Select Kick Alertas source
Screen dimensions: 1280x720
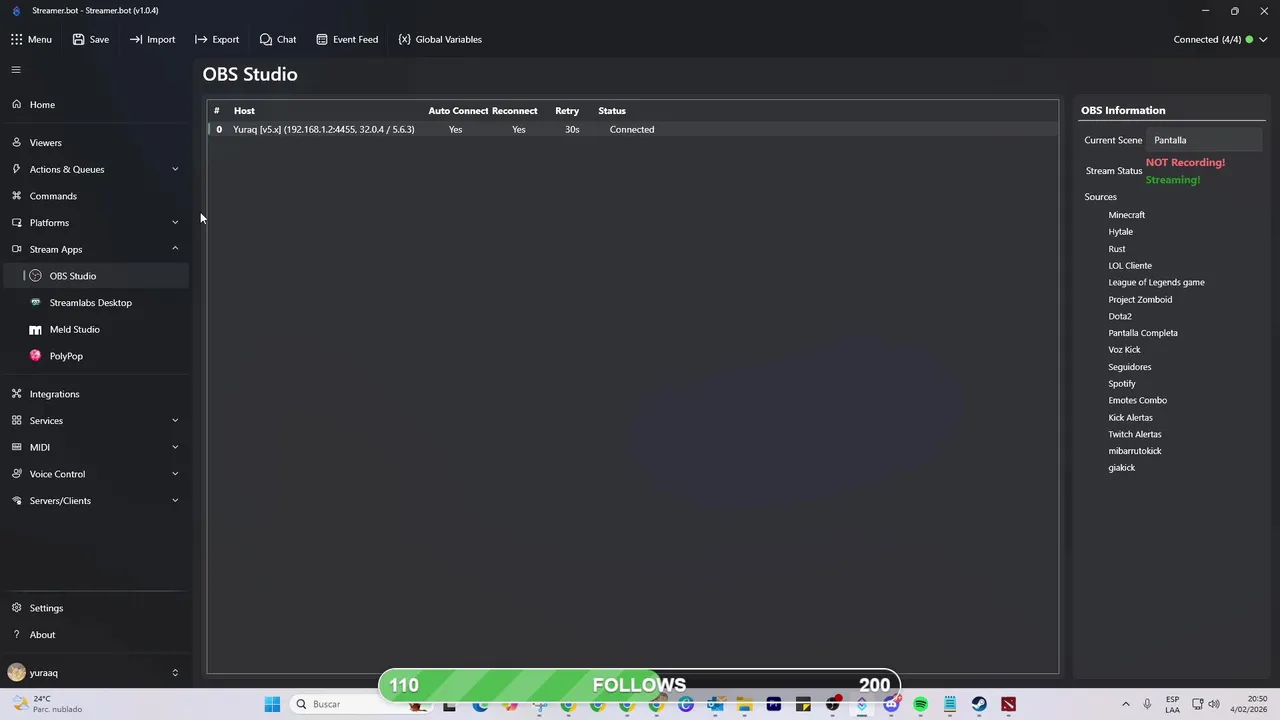(x=1130, y=417)
